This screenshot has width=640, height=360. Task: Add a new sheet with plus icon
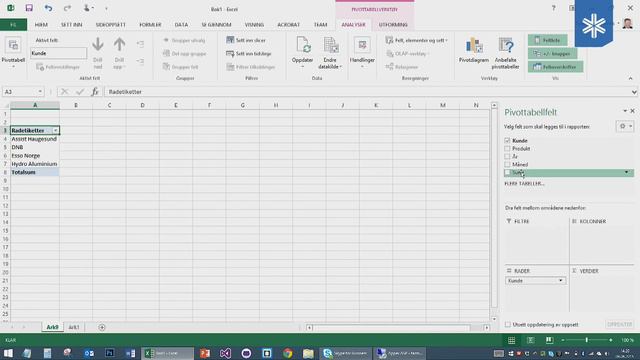102,327
